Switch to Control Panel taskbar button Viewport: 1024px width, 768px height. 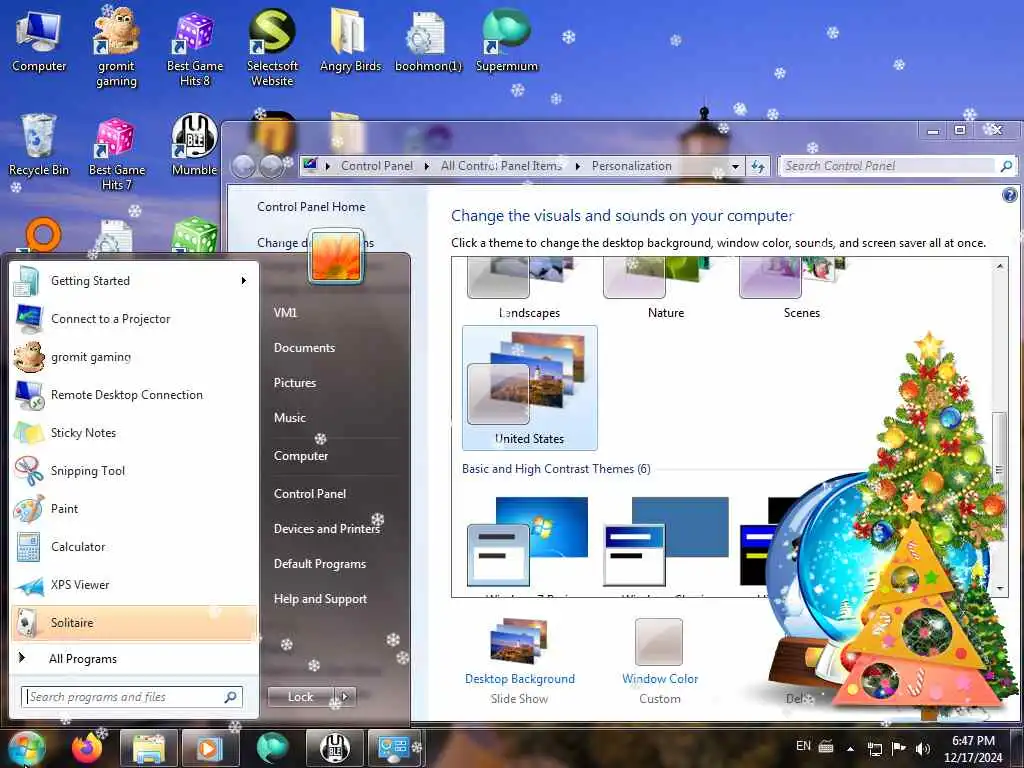pos(394,748)
